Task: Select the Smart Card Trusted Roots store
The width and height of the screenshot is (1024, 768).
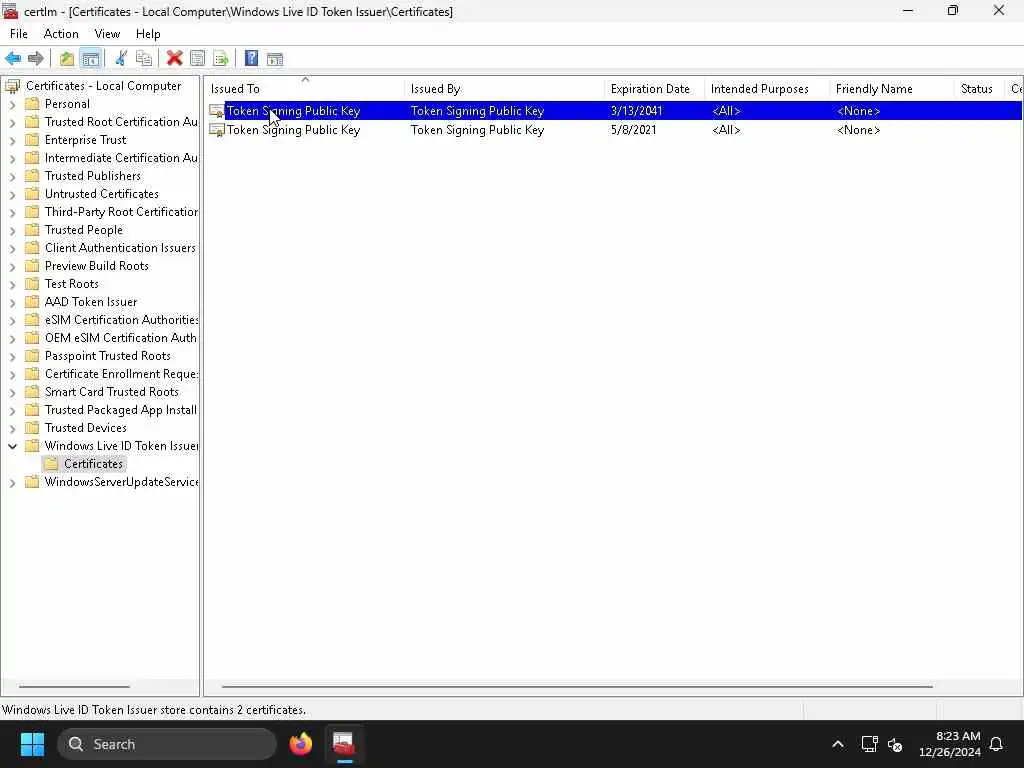Action: [112, 392]
